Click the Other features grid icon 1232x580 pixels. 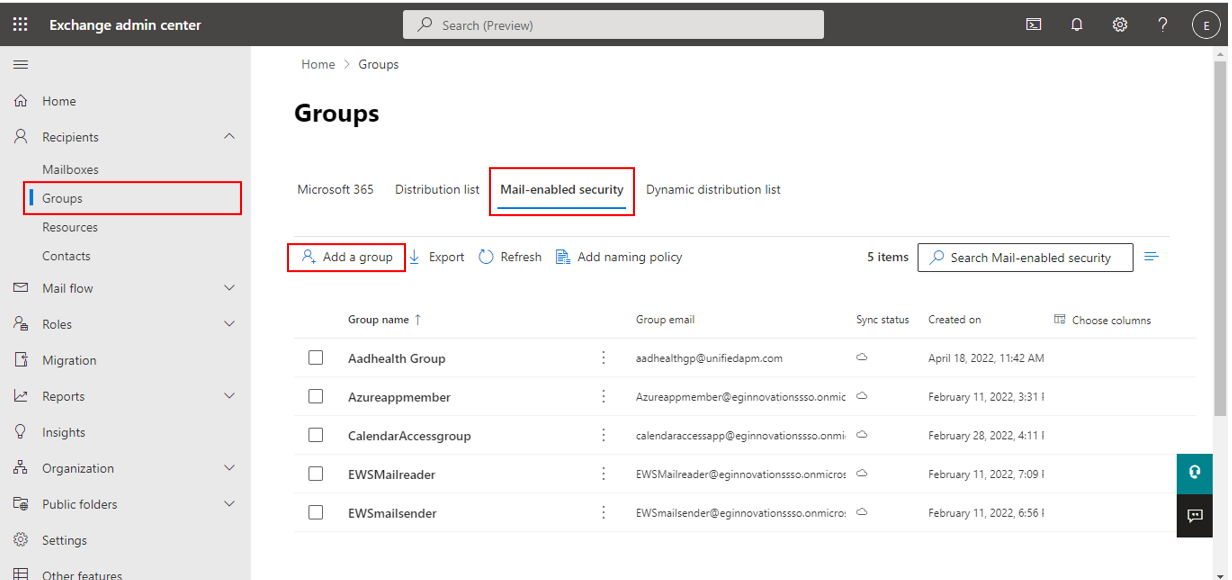(20, 575)
